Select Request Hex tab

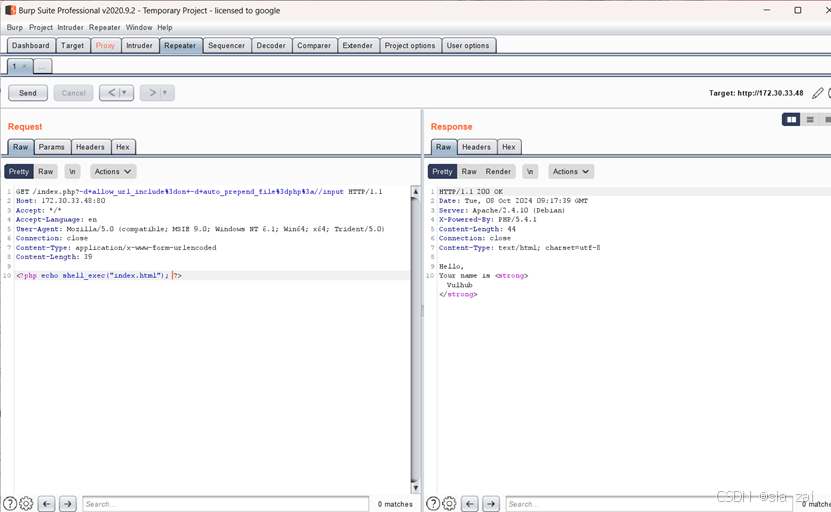[x=123, y=147]
